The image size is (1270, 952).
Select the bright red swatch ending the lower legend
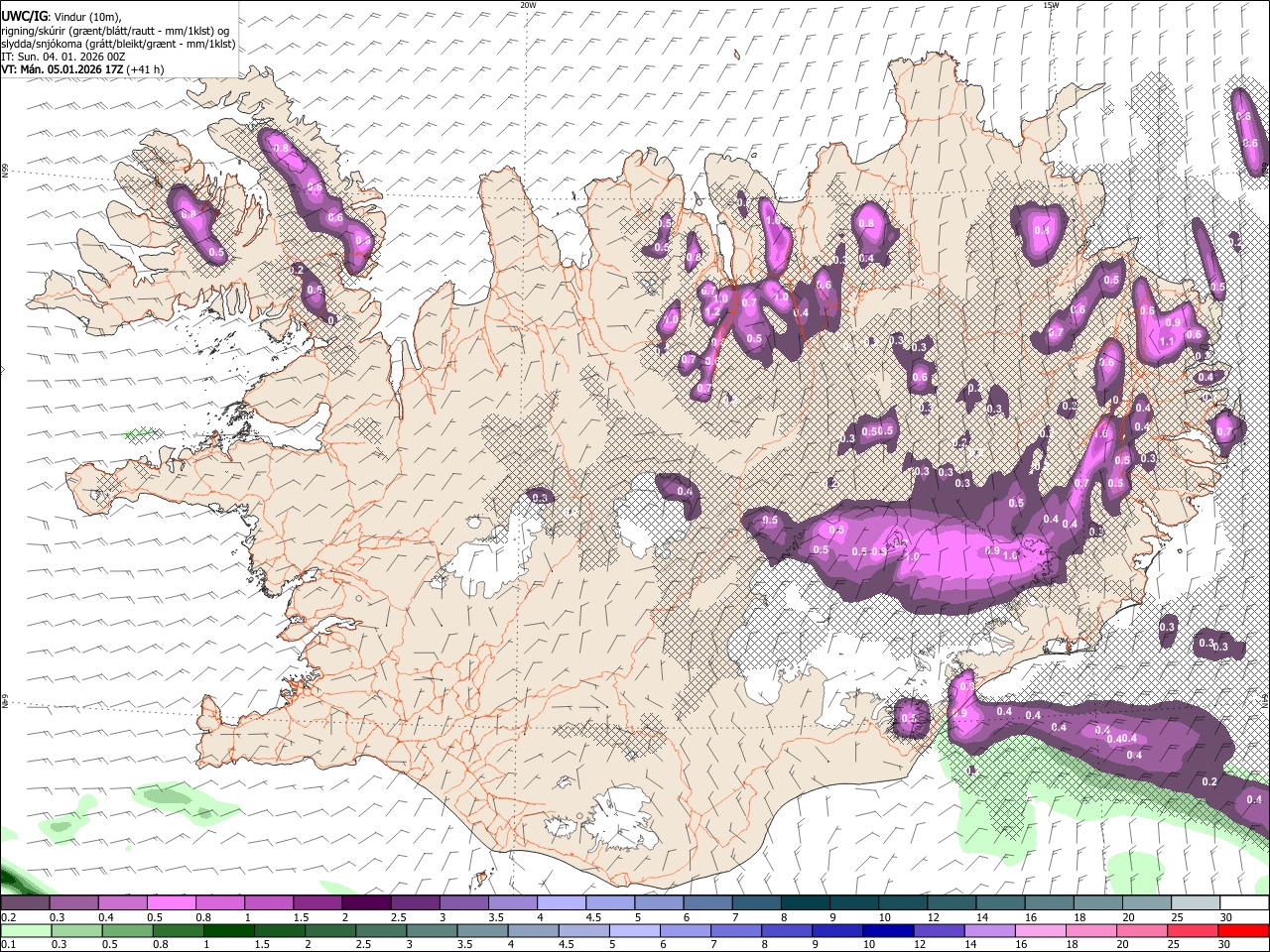[1243, 931]
